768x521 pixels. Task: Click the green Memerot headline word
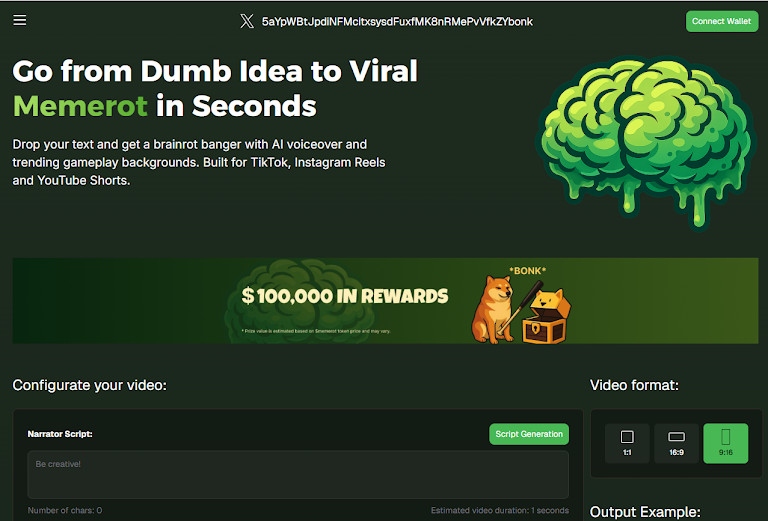pyautogui.click(x=80, y=106)
